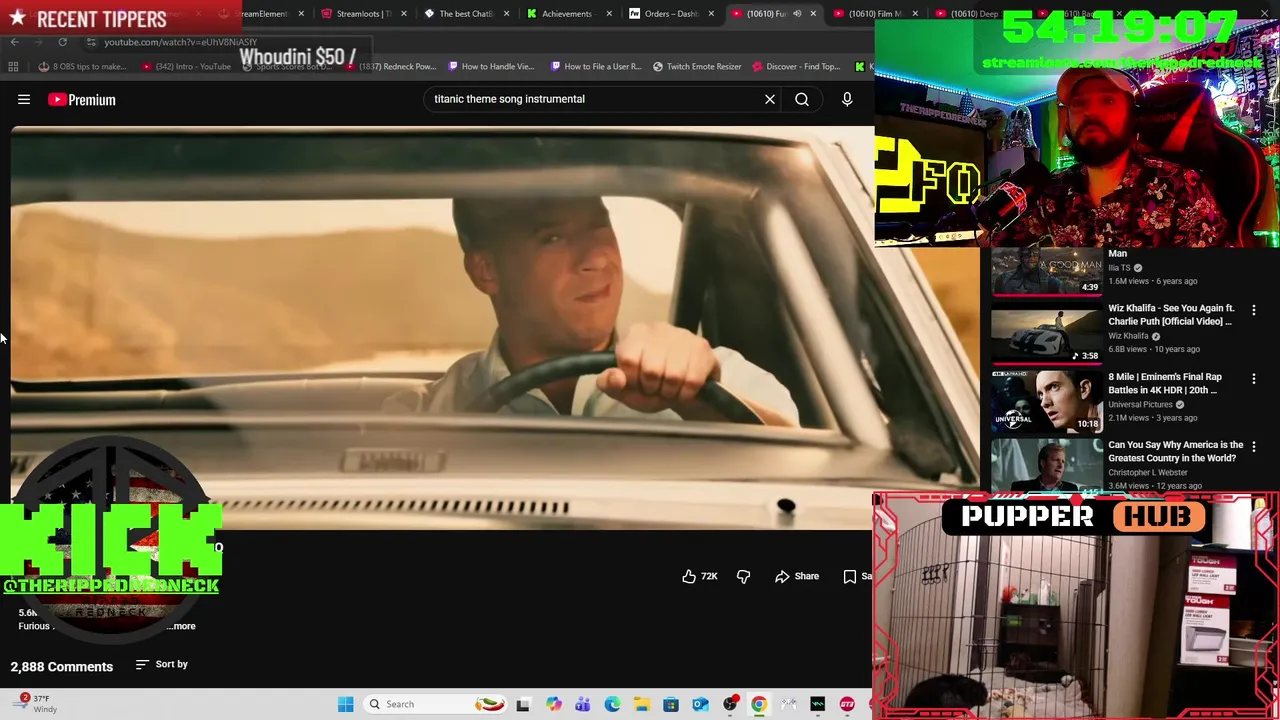Open File Explorer on the taskbar
Image resolution: width=1280 pixels, height=720 pixels.
click(x=641, y=704)
